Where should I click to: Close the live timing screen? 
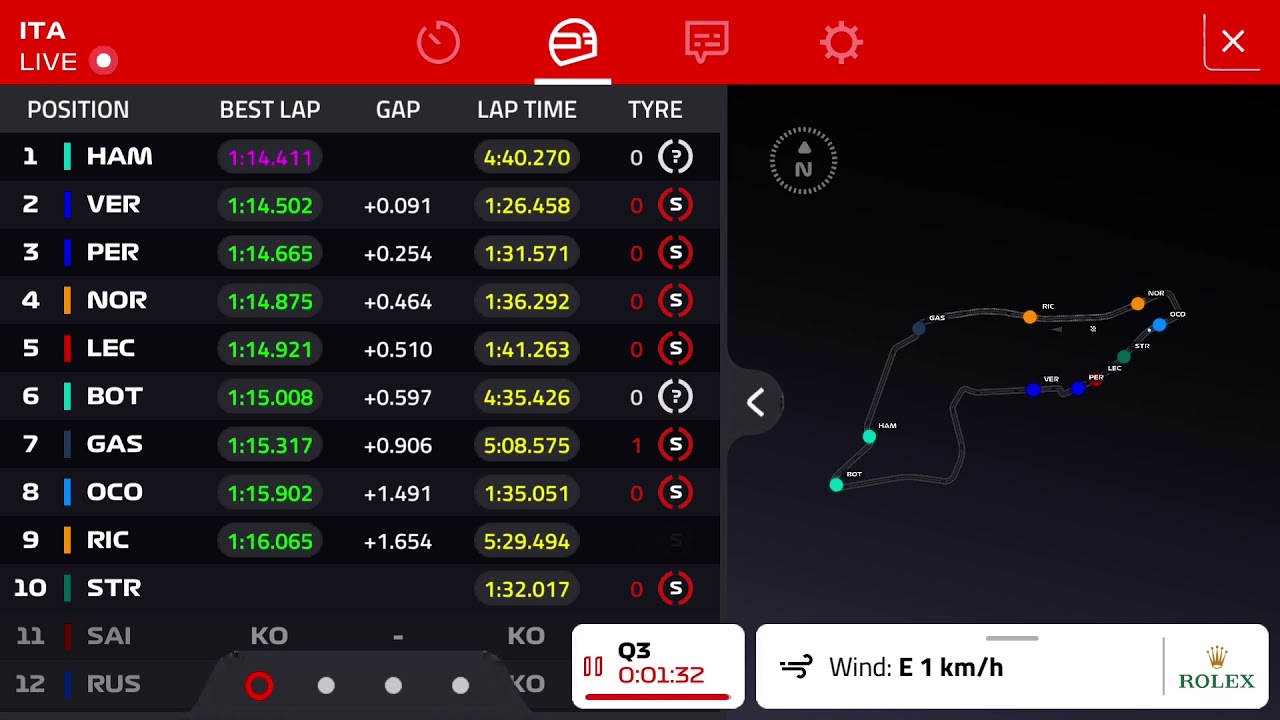coord(1233,42)
